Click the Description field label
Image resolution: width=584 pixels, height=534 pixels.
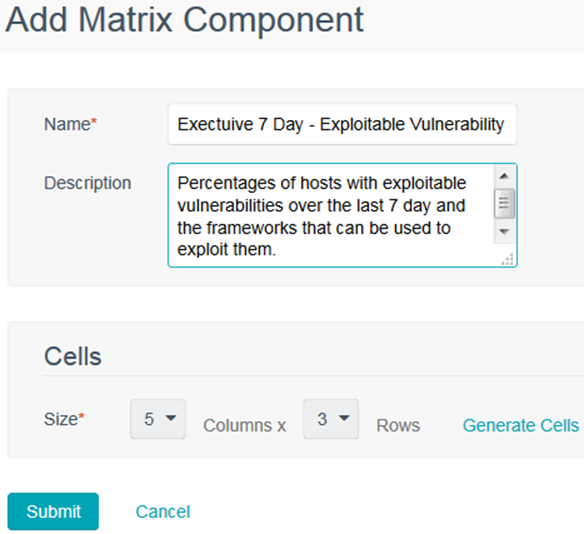[x=88, y=183]
